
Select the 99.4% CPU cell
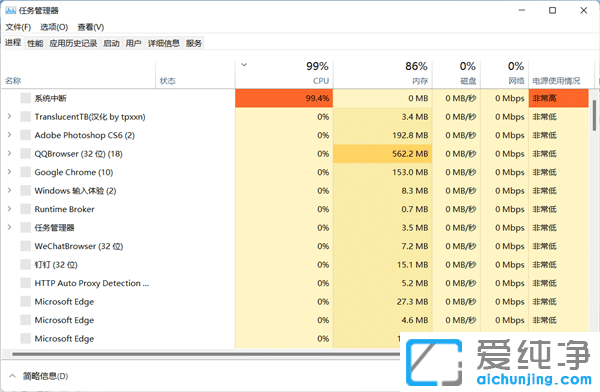[x=284, y=98]
